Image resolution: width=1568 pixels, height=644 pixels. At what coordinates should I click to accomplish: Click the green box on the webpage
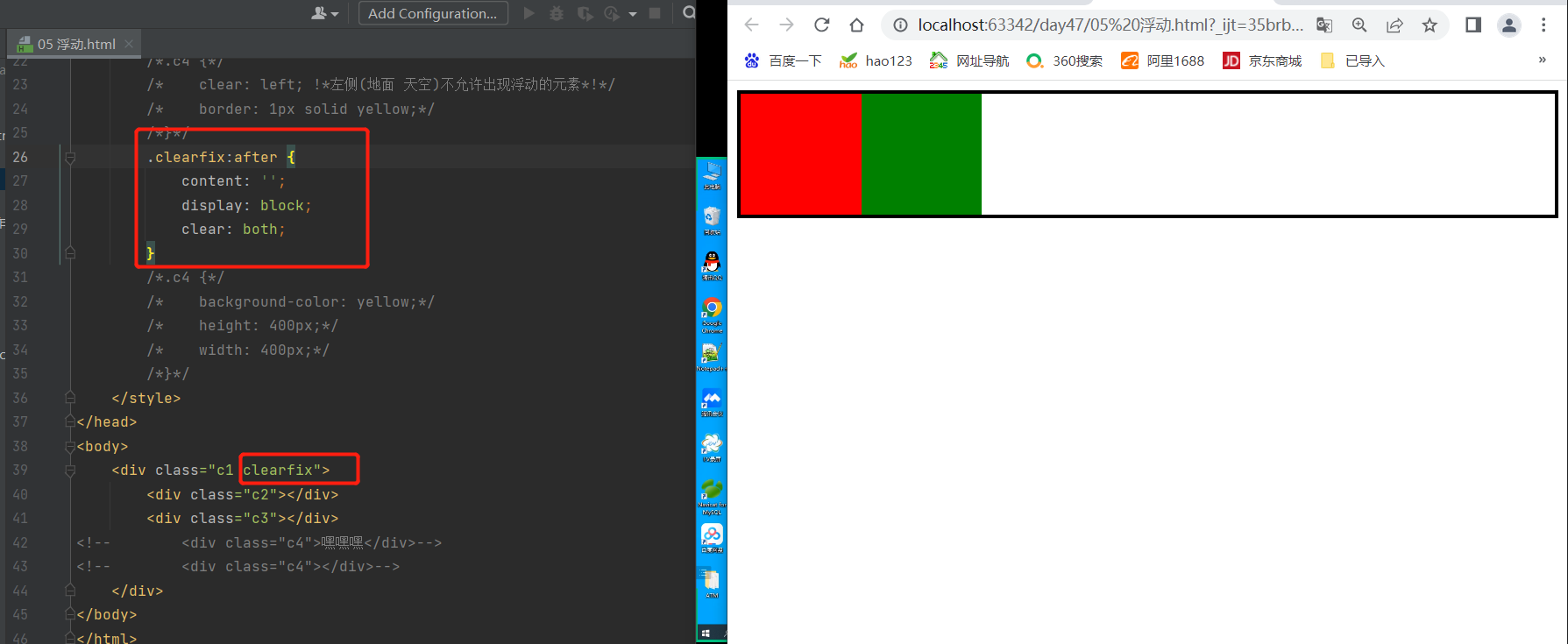click(x=921, y=154)
